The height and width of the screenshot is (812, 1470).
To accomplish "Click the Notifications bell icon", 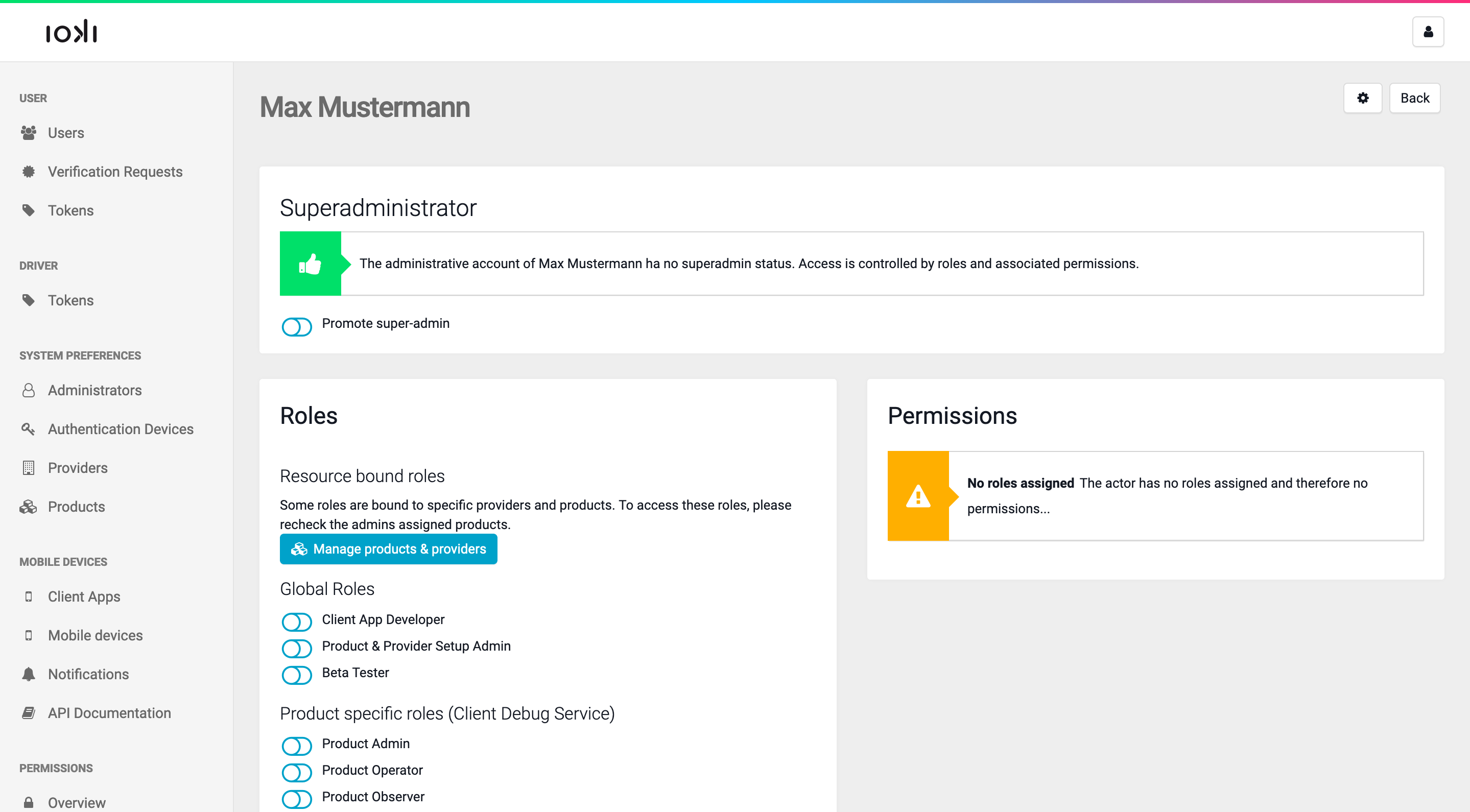I will (29, 675).
